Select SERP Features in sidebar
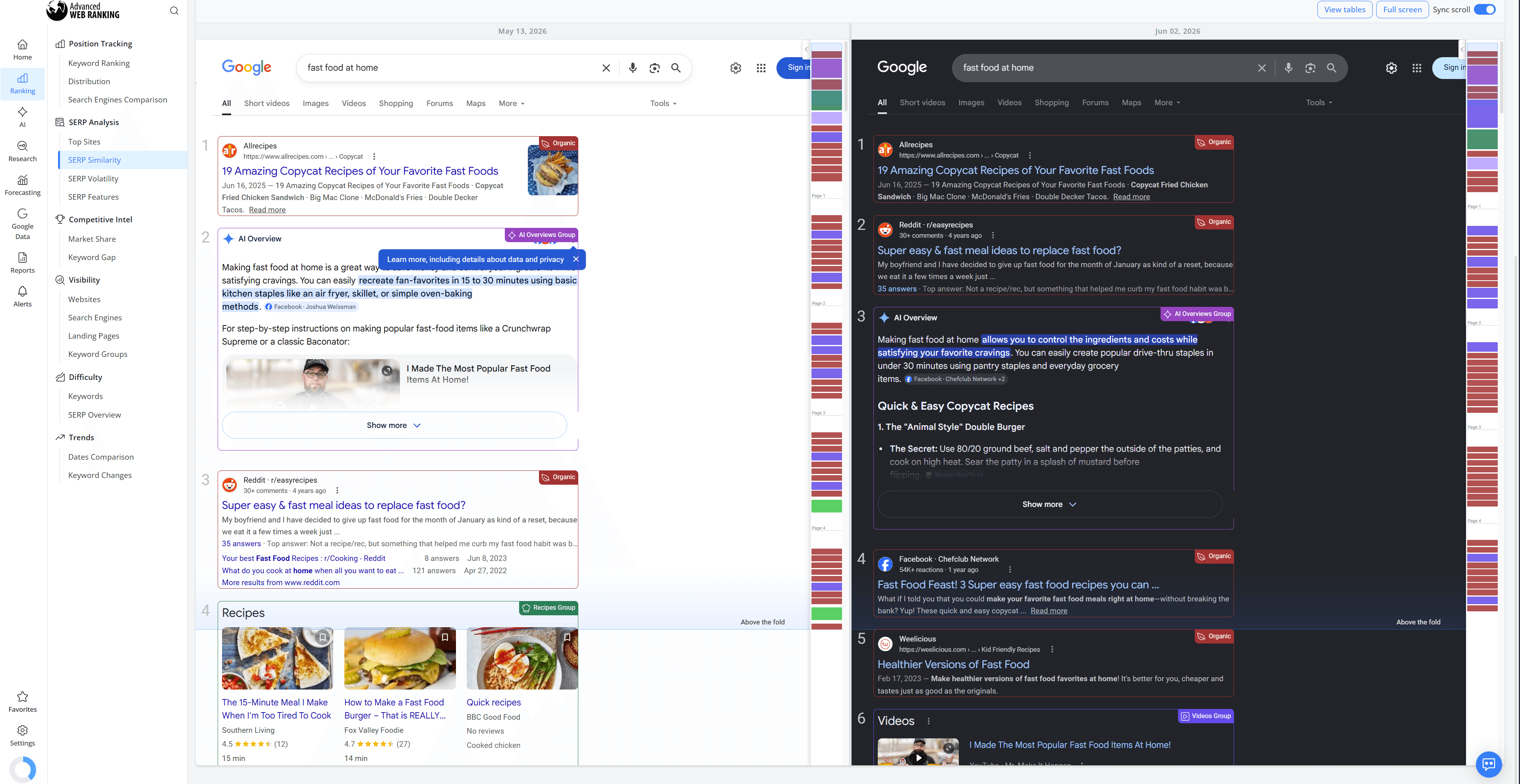 (93, 197)
